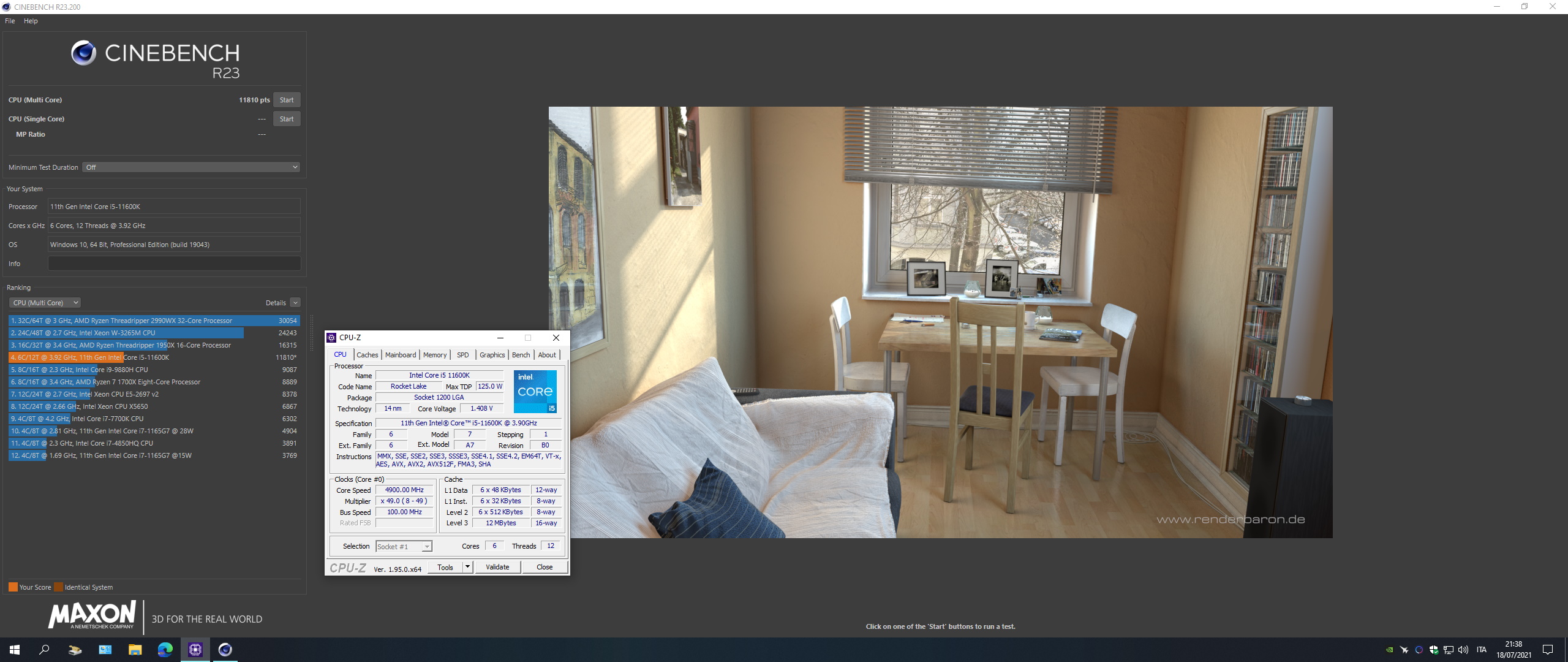Click orange Your Score legend swatch
This screenshot has width=1568, height=662.
point(13,587)
